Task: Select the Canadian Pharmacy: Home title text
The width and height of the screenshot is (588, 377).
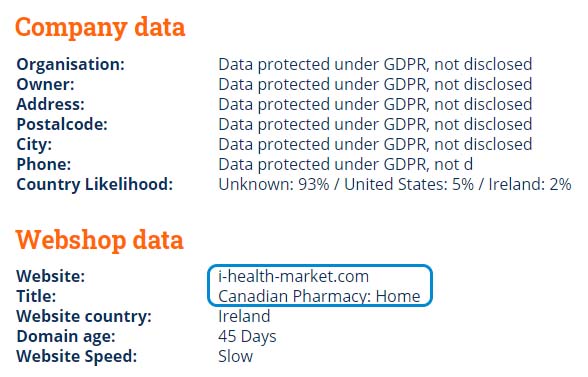Action: 319,296
